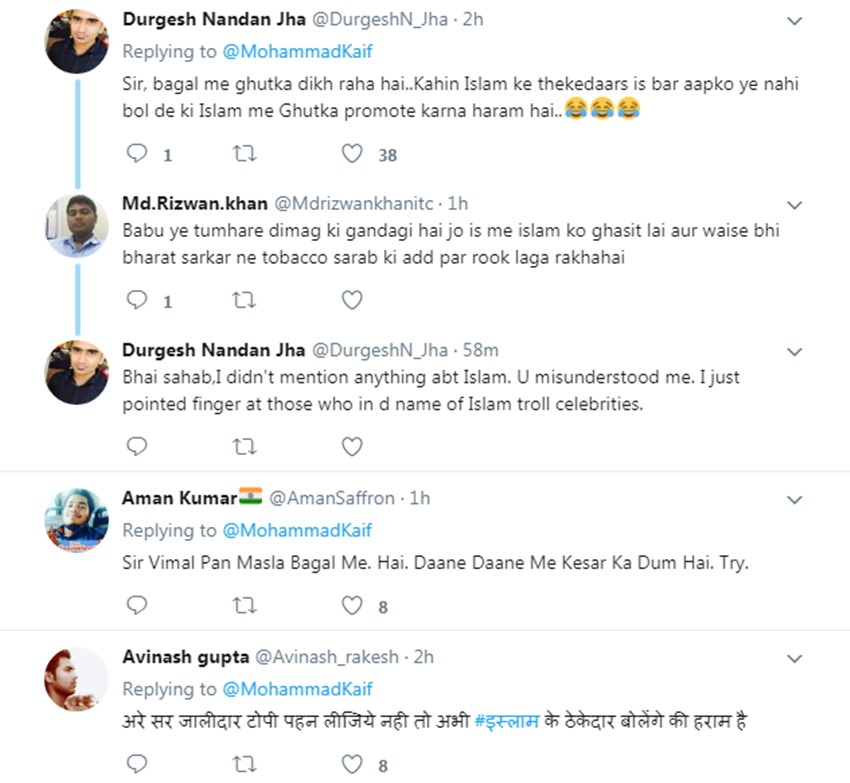Viewport: 850px width, 783px height.
Task: Retweet Durgesh Nandan Jha's first tweet
Action: tap(244, 154)
